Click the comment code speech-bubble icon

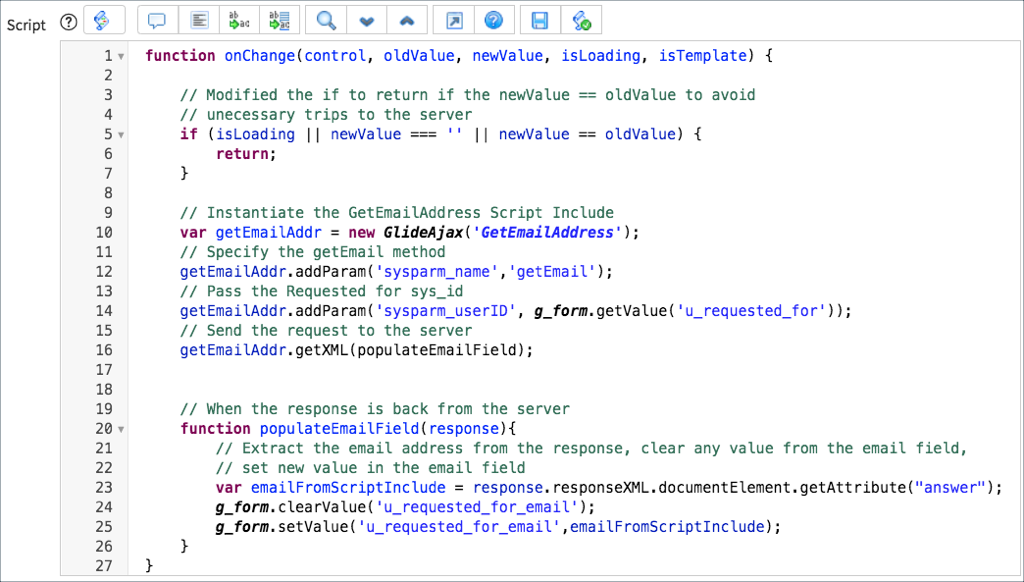click(156, 19)
